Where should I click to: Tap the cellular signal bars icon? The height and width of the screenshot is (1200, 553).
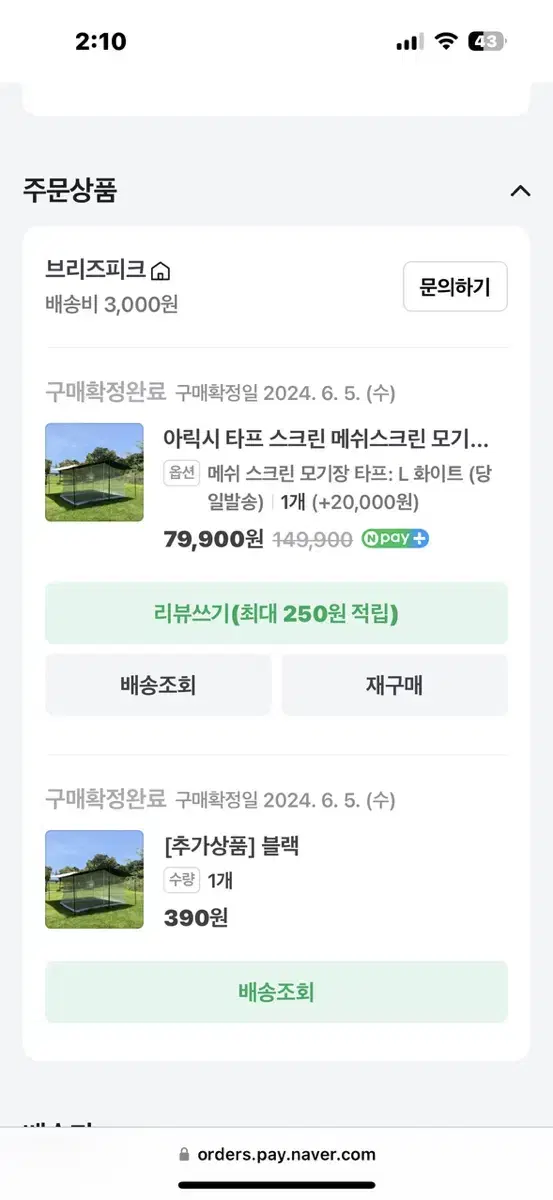(410, 43)
